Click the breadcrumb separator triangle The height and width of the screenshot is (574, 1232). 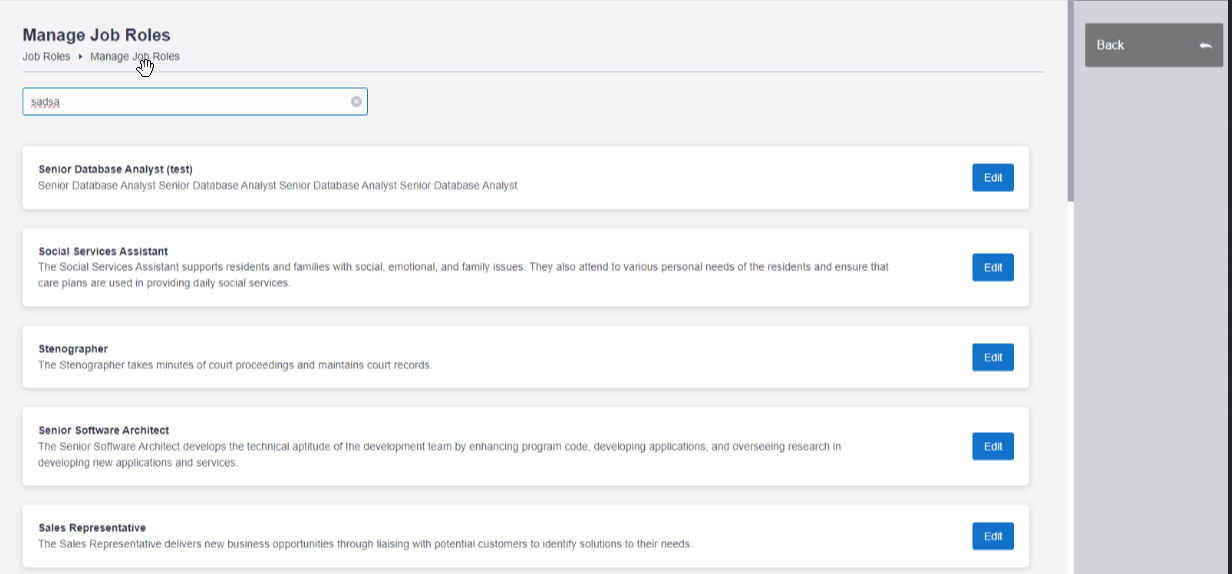point(80,57)
